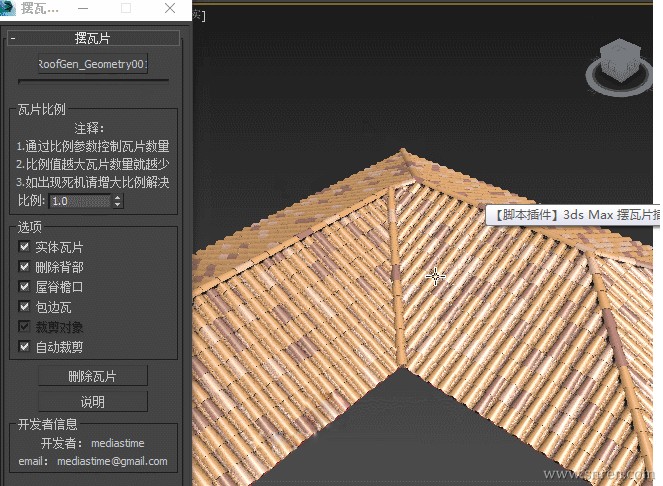Viewport: 663px width, 486px height.
Task: Increase 比例 with spinner up arrow
Action: coord(118,197)
